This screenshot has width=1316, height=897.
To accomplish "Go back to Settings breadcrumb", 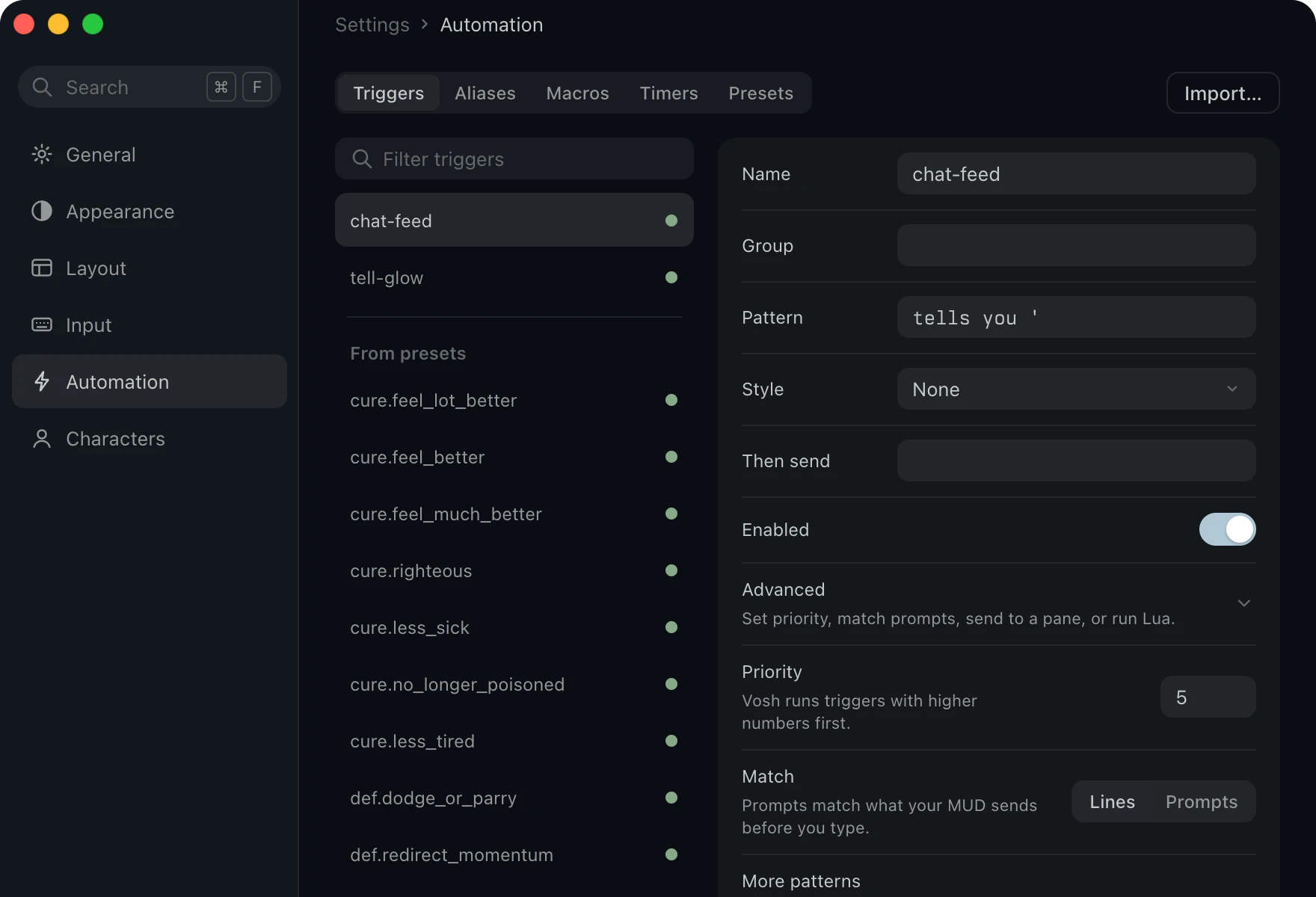I will click(x=372, y=25).
